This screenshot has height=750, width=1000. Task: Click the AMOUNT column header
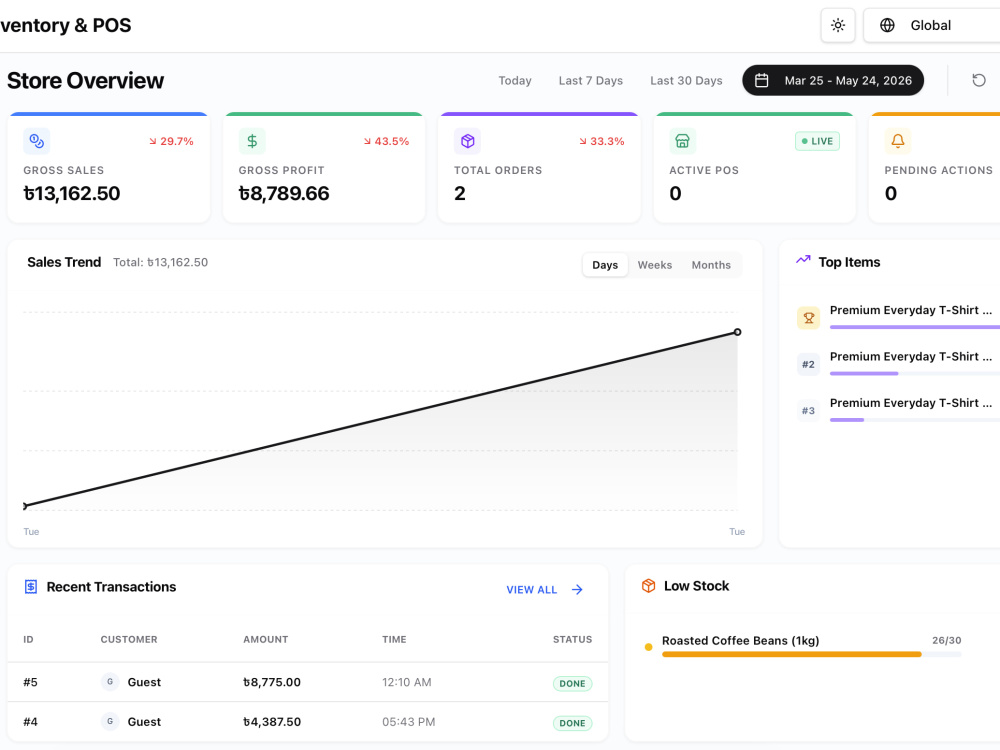(x=265, y=640)
